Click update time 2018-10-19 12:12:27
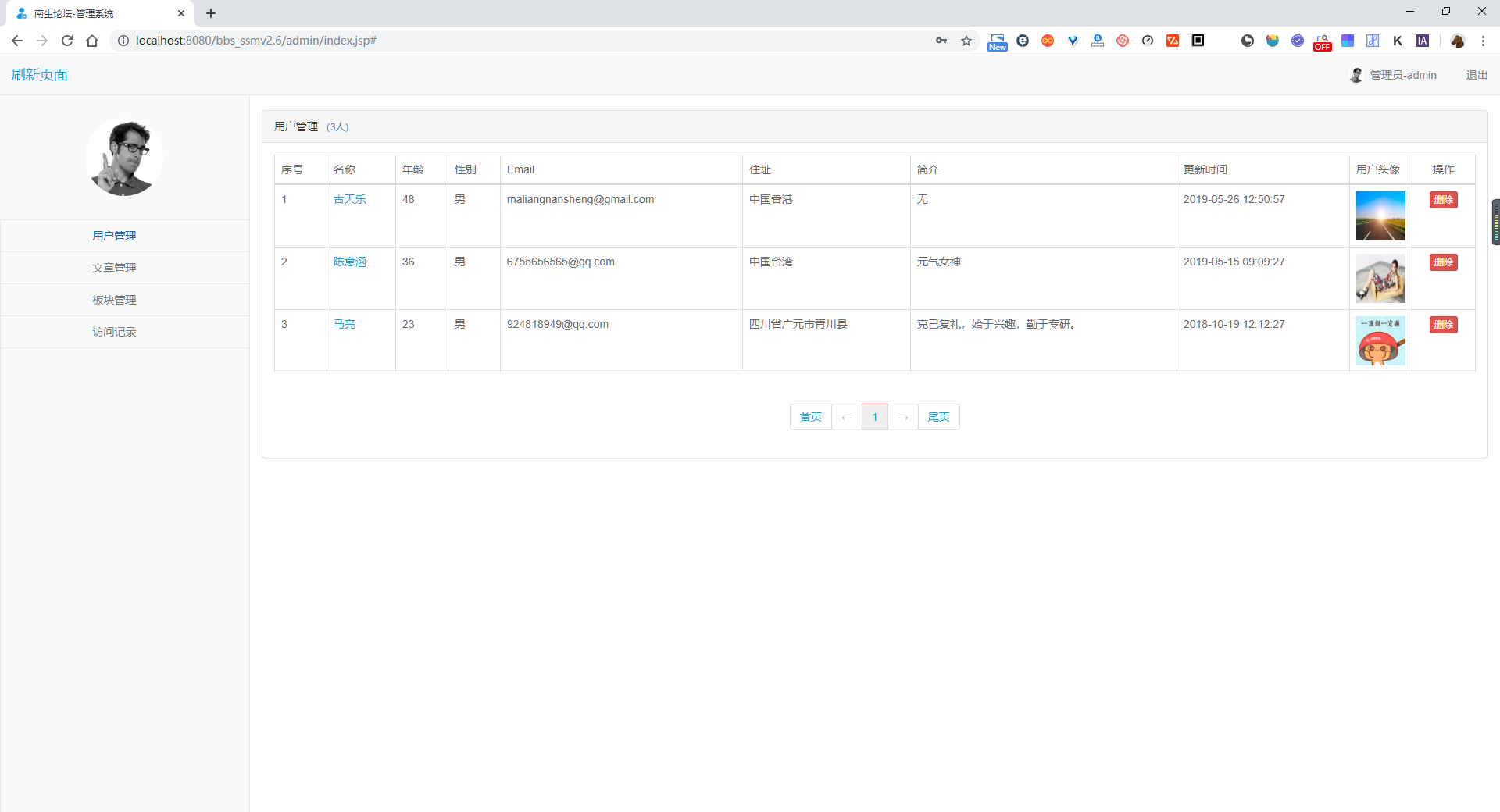The width and height of the screenshot is (1500, 812). [x=1234, y=324]
